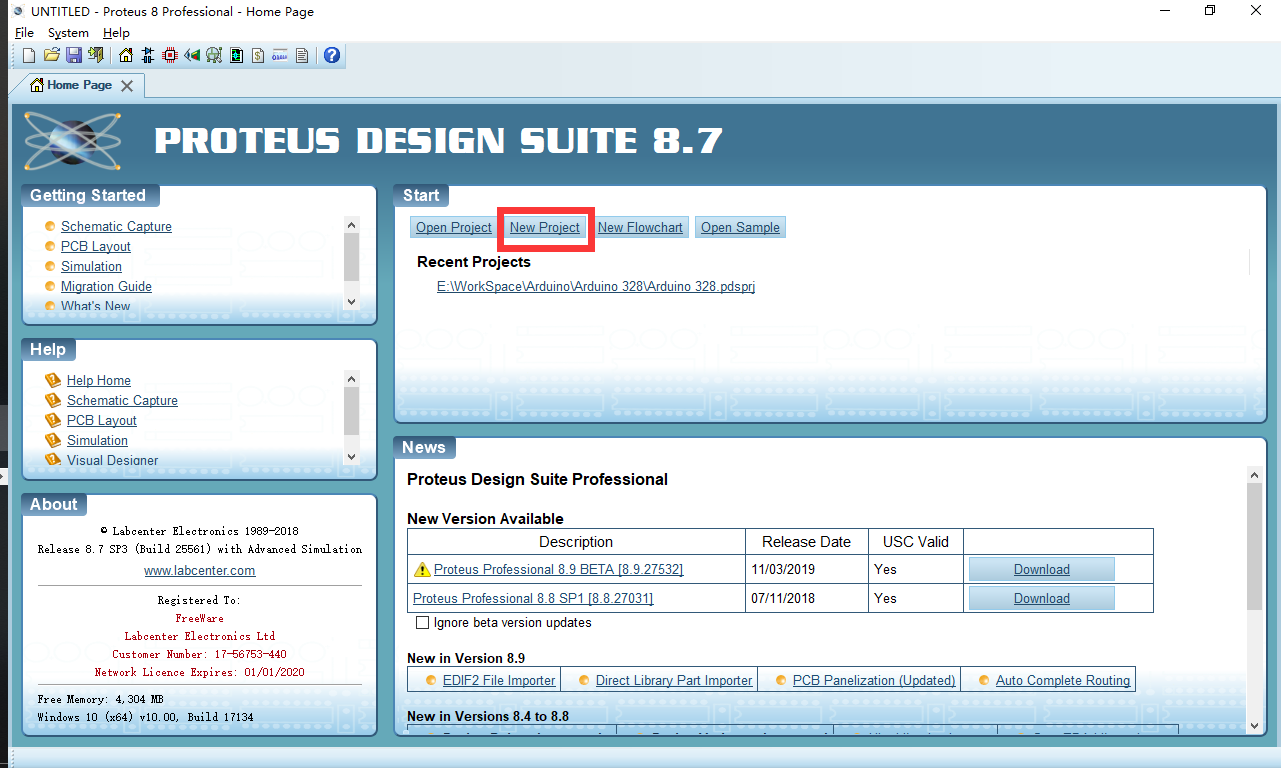Toggle Ignore beta version updates checkbox

(422, 623)
